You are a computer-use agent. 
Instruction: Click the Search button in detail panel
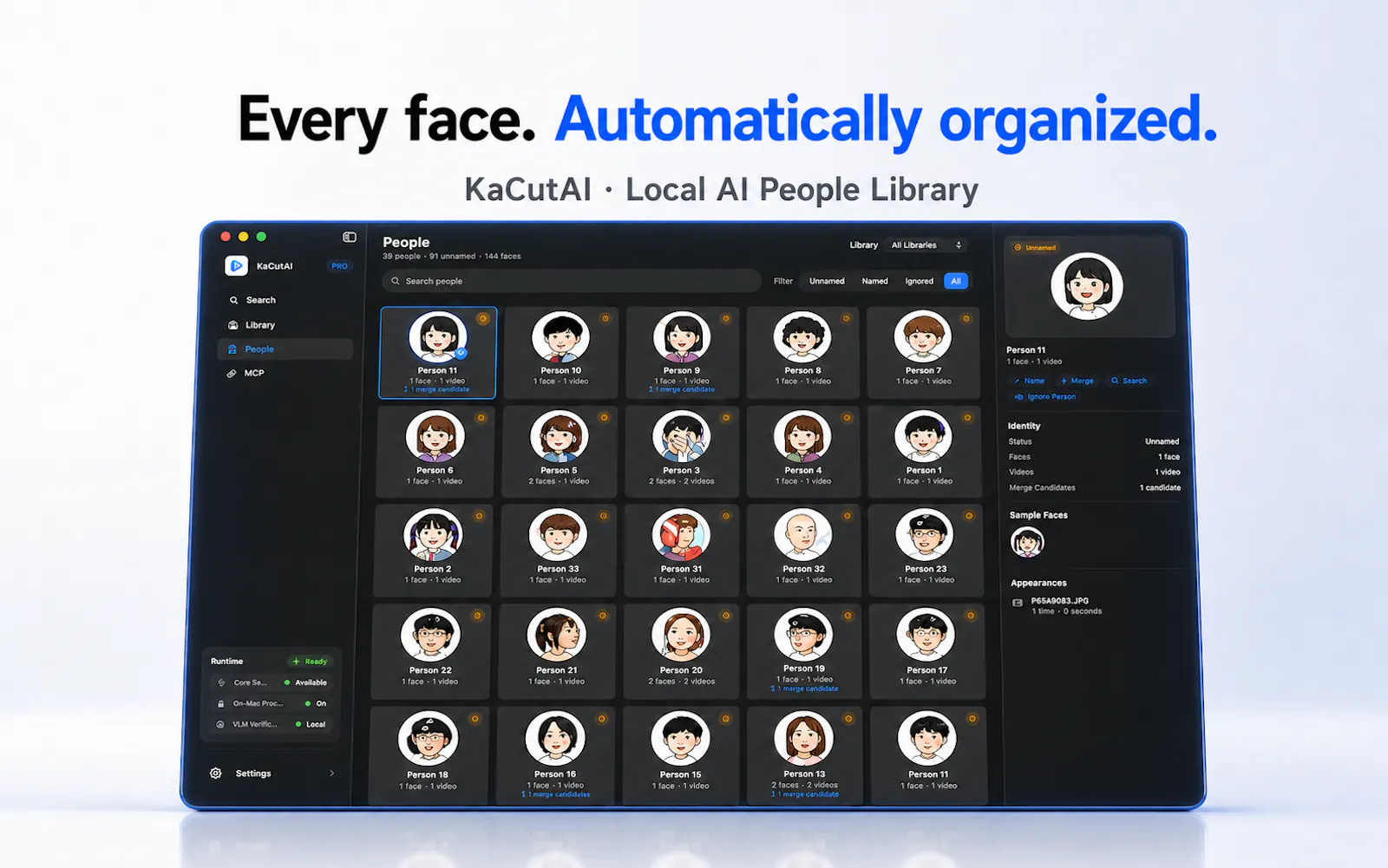pos(1129,381)
